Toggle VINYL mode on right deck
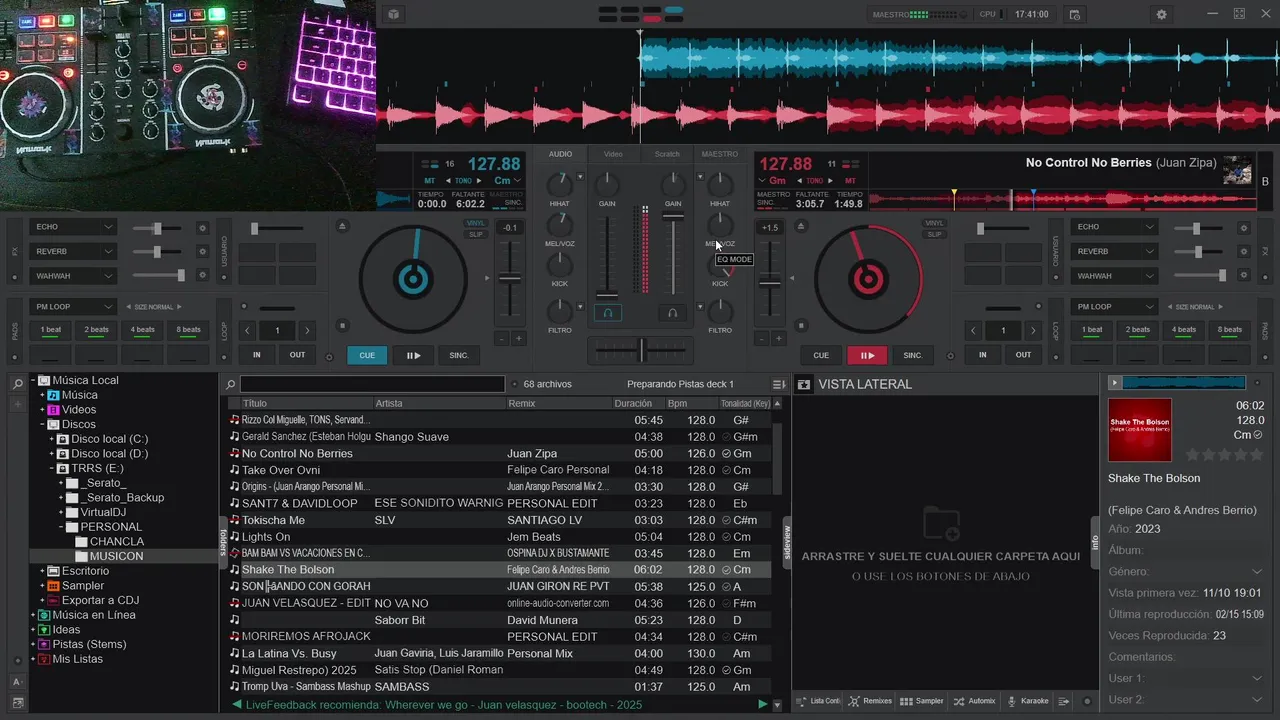 coord(934,223)
